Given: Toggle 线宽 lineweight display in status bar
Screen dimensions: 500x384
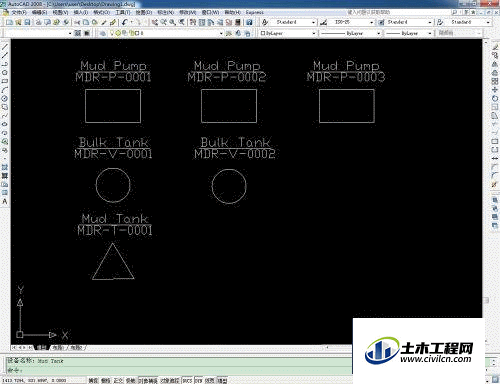Looking at the screenshot, I should (210, 381).
